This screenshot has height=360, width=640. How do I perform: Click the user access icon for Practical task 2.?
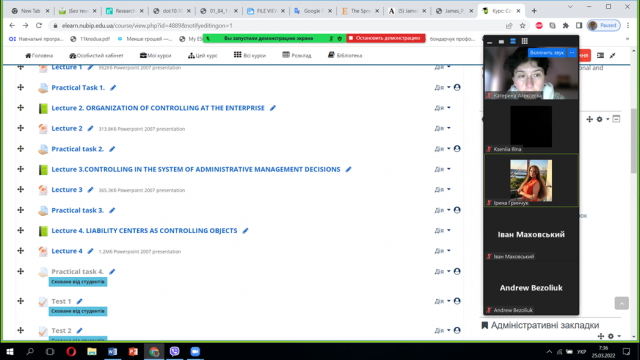tap(457, 149)
